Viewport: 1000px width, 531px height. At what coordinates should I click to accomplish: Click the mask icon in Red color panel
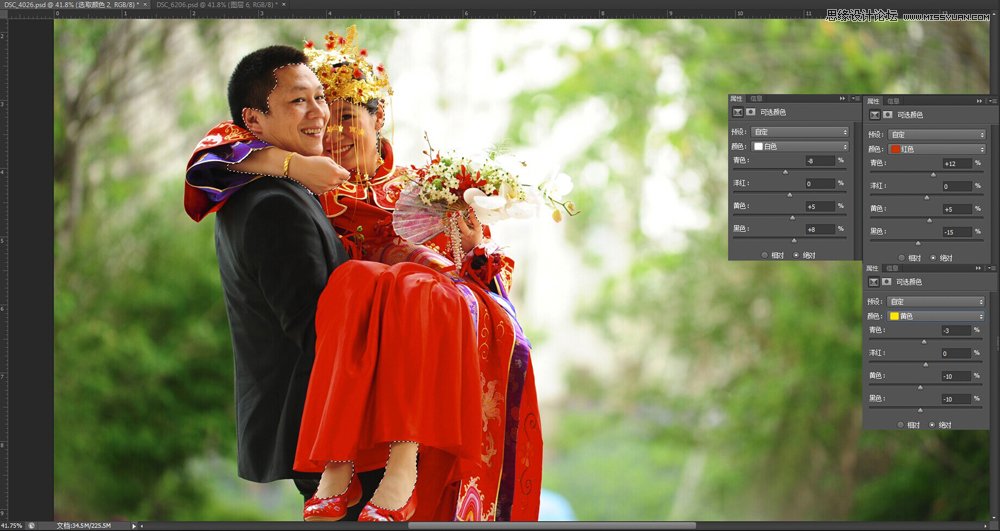pos(888,115)
